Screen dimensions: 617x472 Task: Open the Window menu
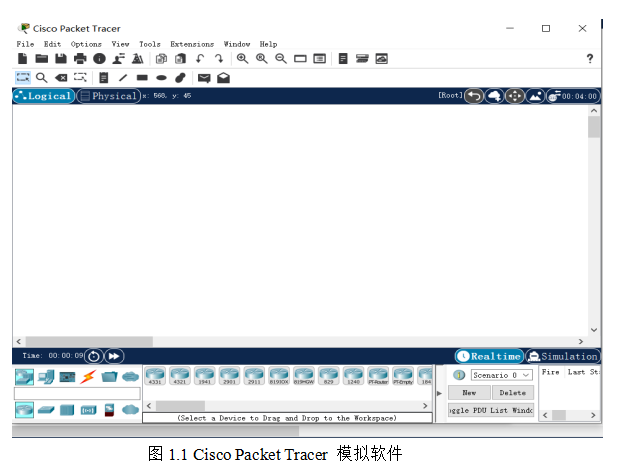pyautogui.click(x=237, y=44)
